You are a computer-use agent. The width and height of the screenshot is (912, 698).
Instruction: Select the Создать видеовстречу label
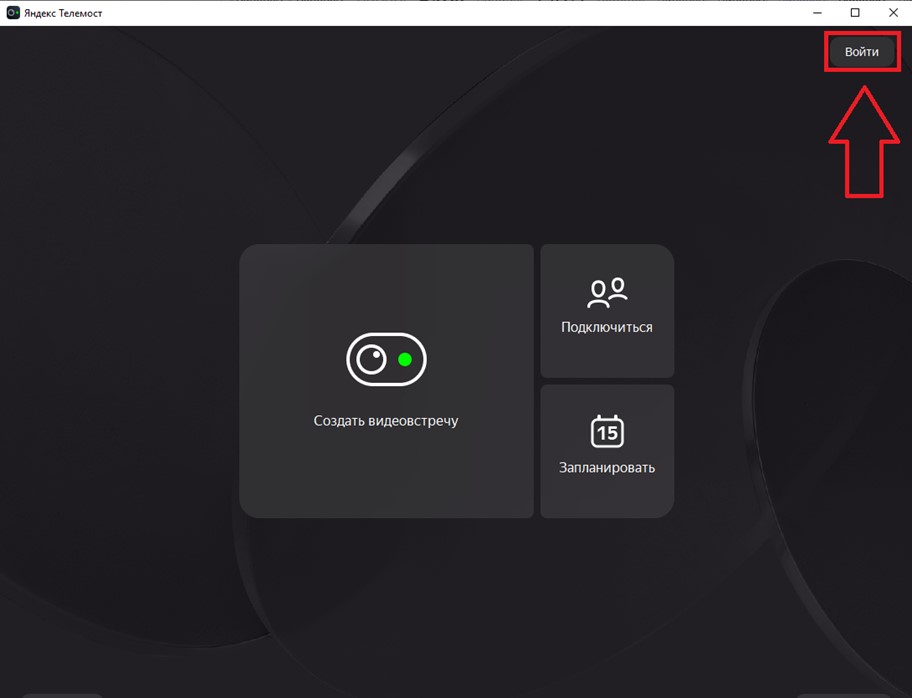click(386, 421)
